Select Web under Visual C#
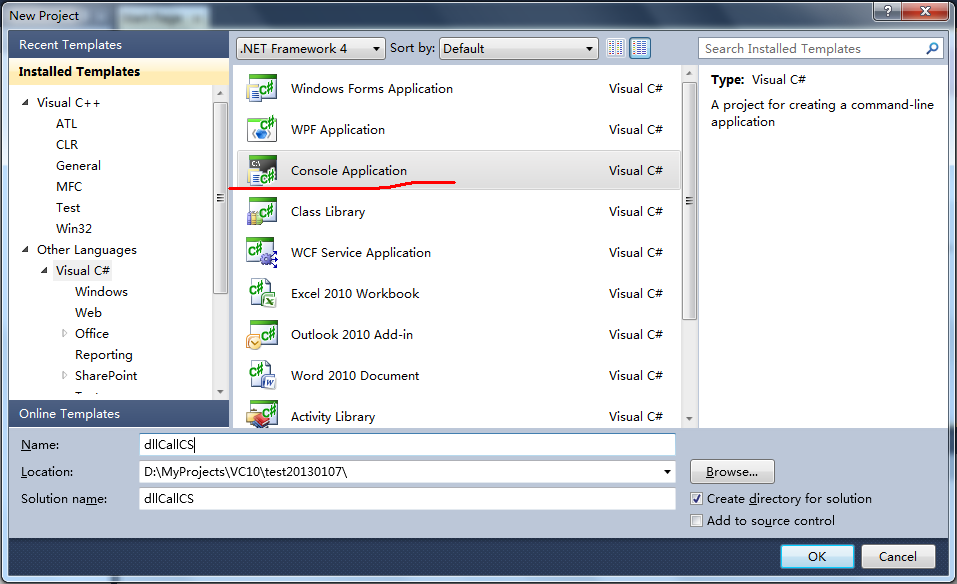 [x=88, y=312]
